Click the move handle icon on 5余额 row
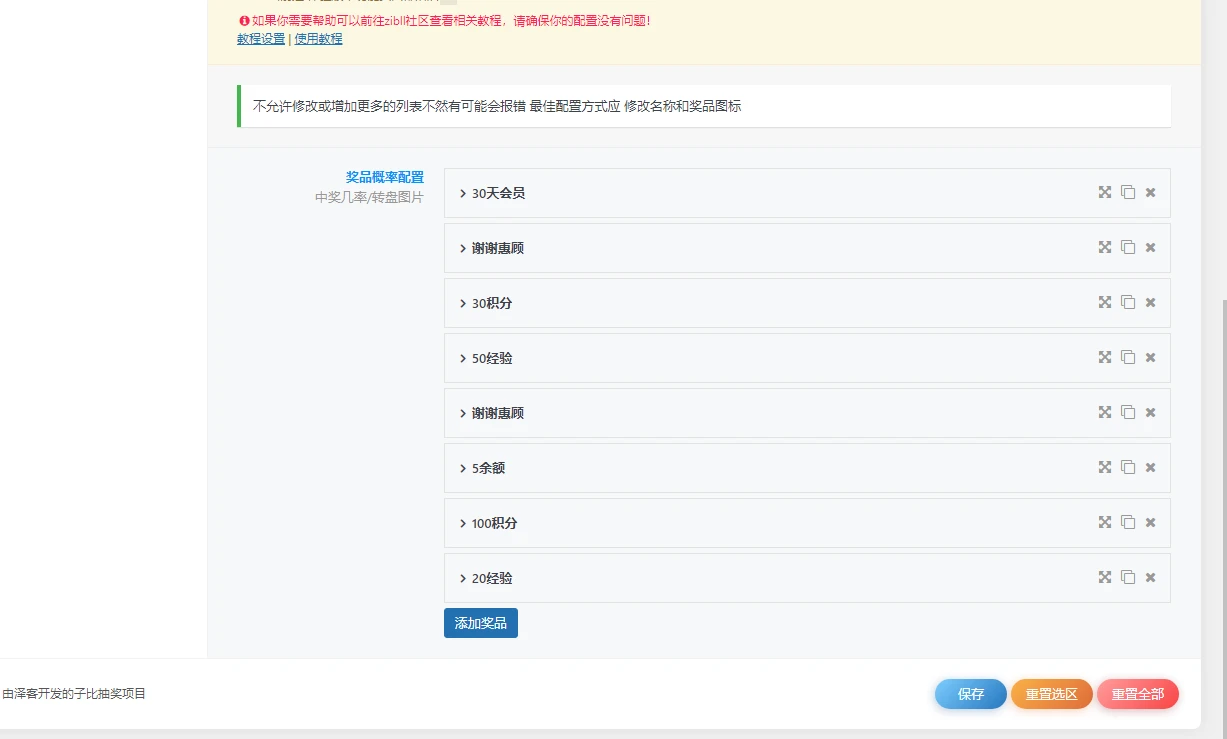Viewport: 1227px width, 739px height. 1105,467
